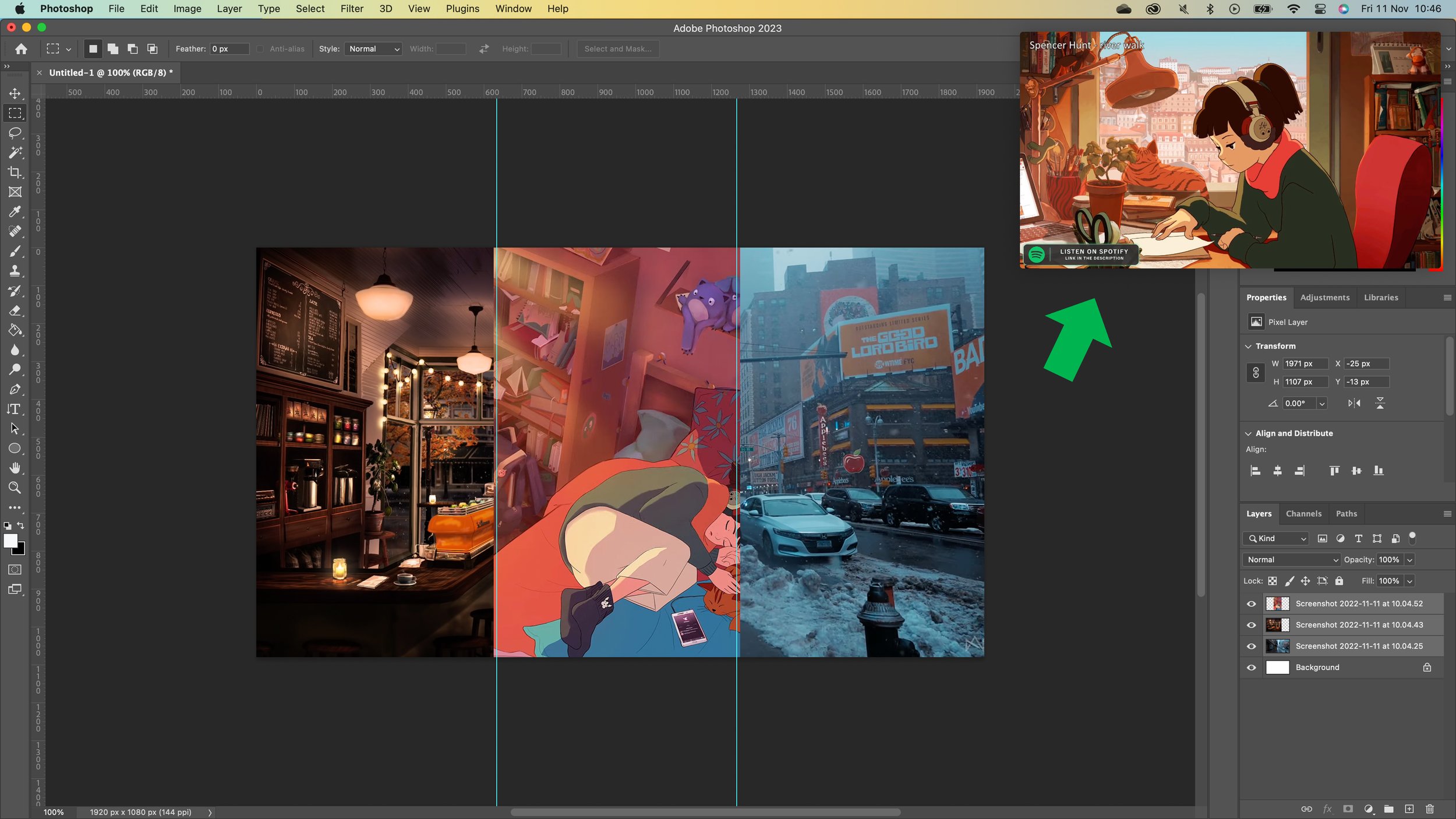Select the Lasso tool
Image resolution: width=1456 pixels, height=819 pixels.
[15, 133]
